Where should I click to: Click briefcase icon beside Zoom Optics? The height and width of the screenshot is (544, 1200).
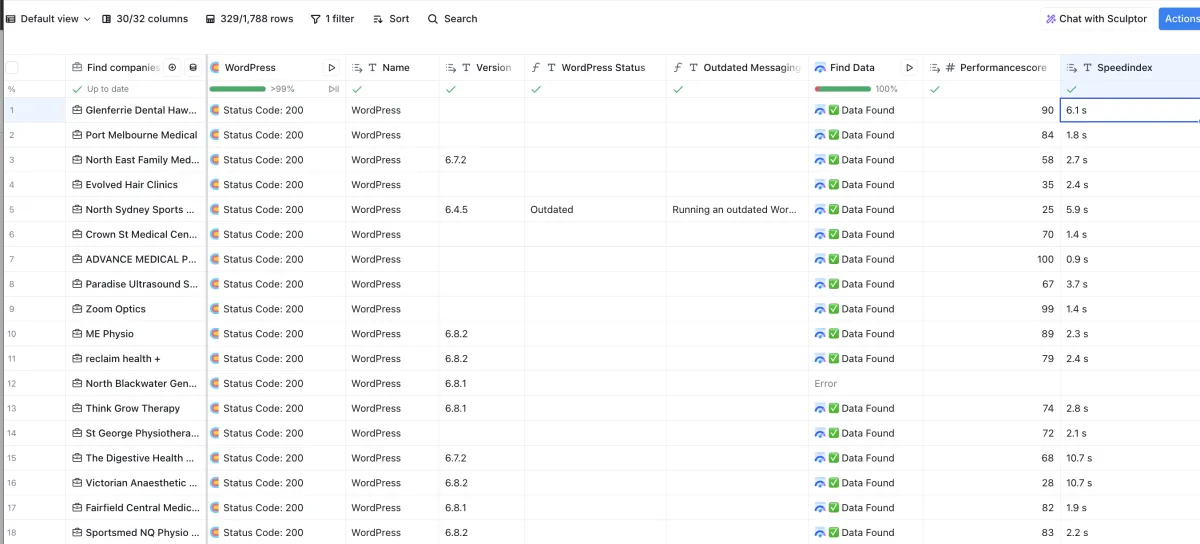tap(77, 309)
